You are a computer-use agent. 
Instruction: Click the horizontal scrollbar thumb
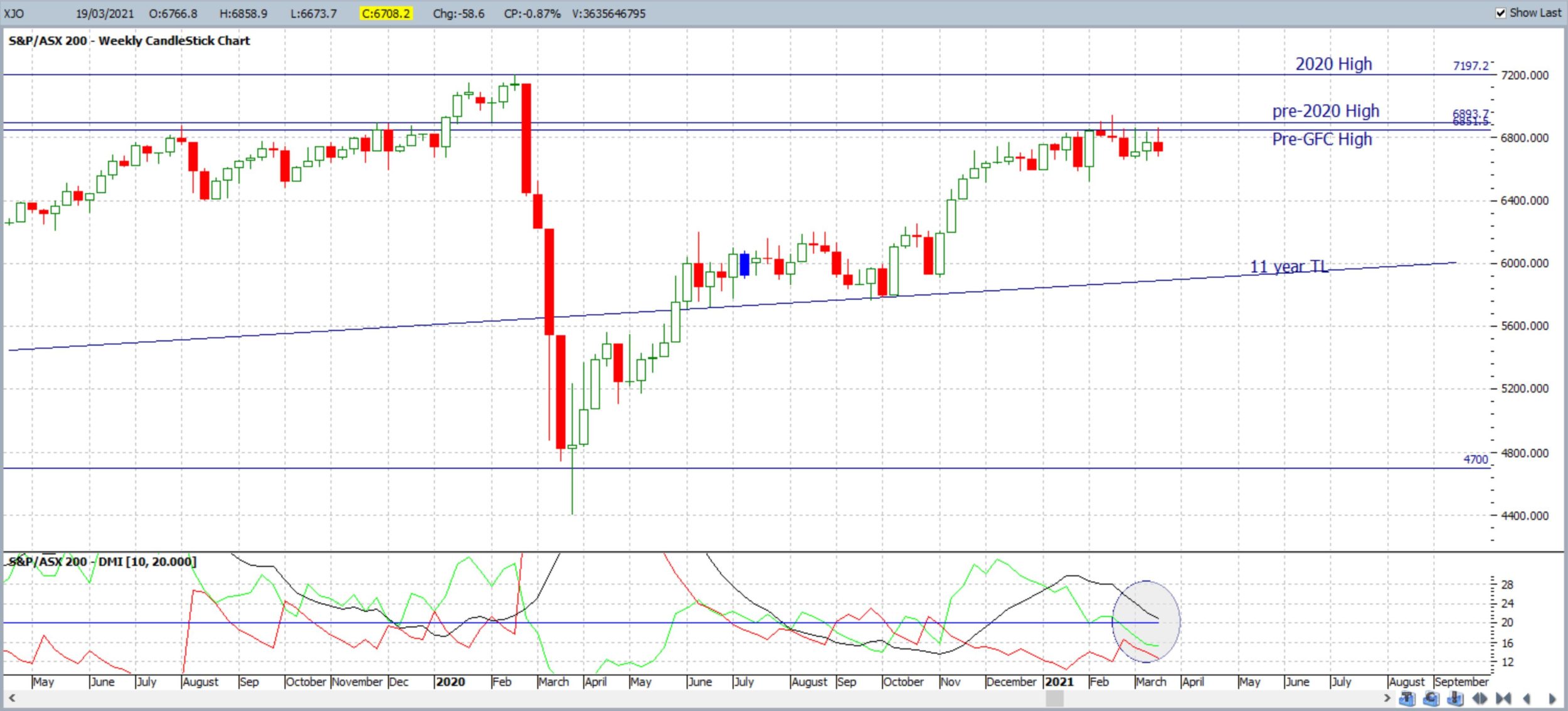tap(1055, 698)
